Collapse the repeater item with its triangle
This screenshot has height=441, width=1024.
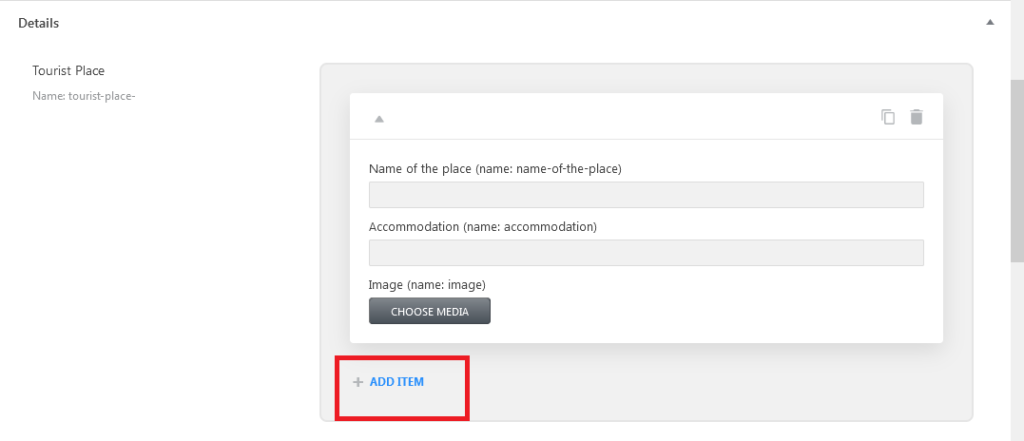coord(379,119)
